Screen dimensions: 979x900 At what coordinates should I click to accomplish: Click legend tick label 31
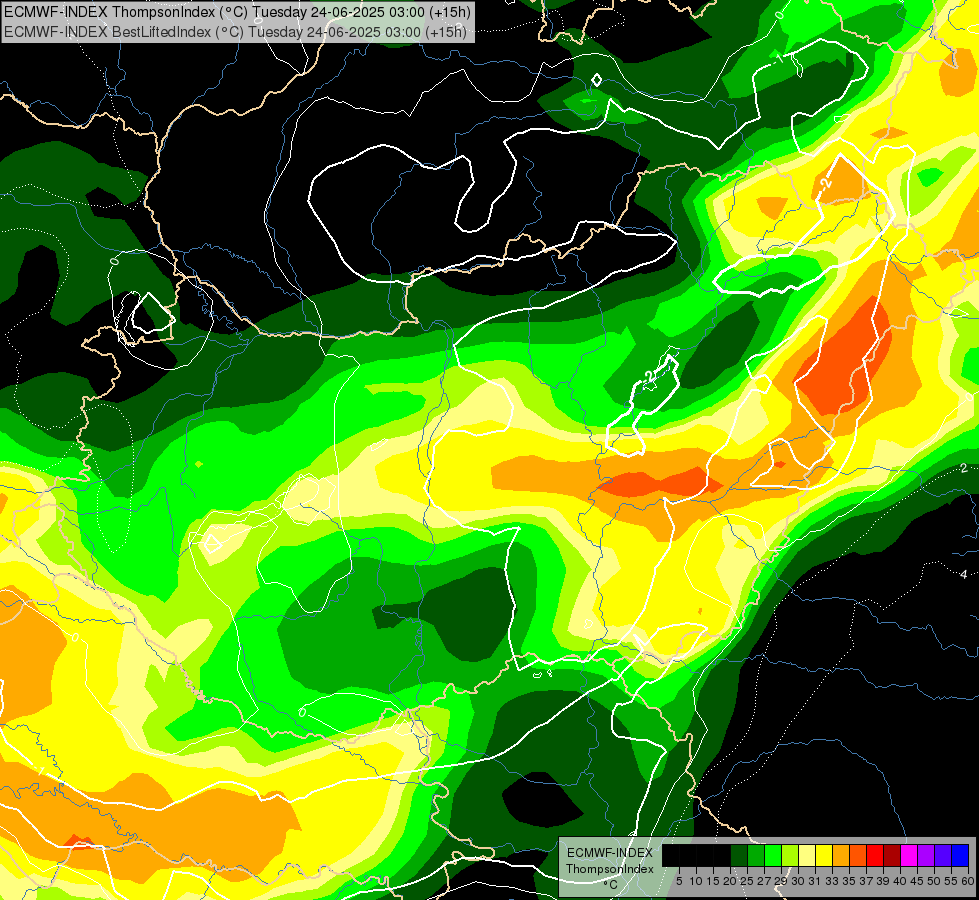point(816,881)
